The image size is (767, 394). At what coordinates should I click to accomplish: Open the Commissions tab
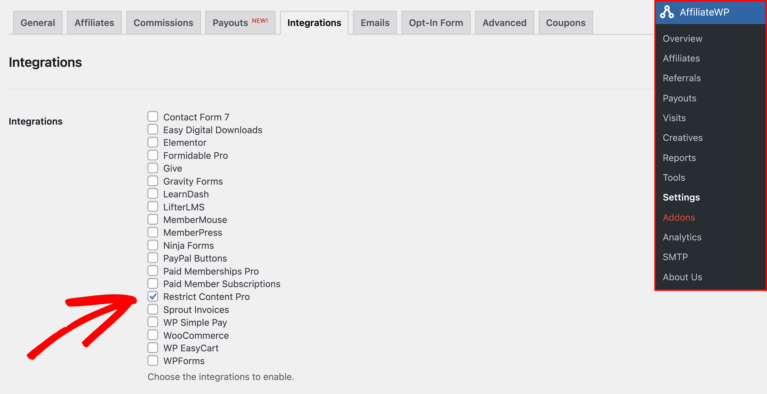(x=163, y=23)
